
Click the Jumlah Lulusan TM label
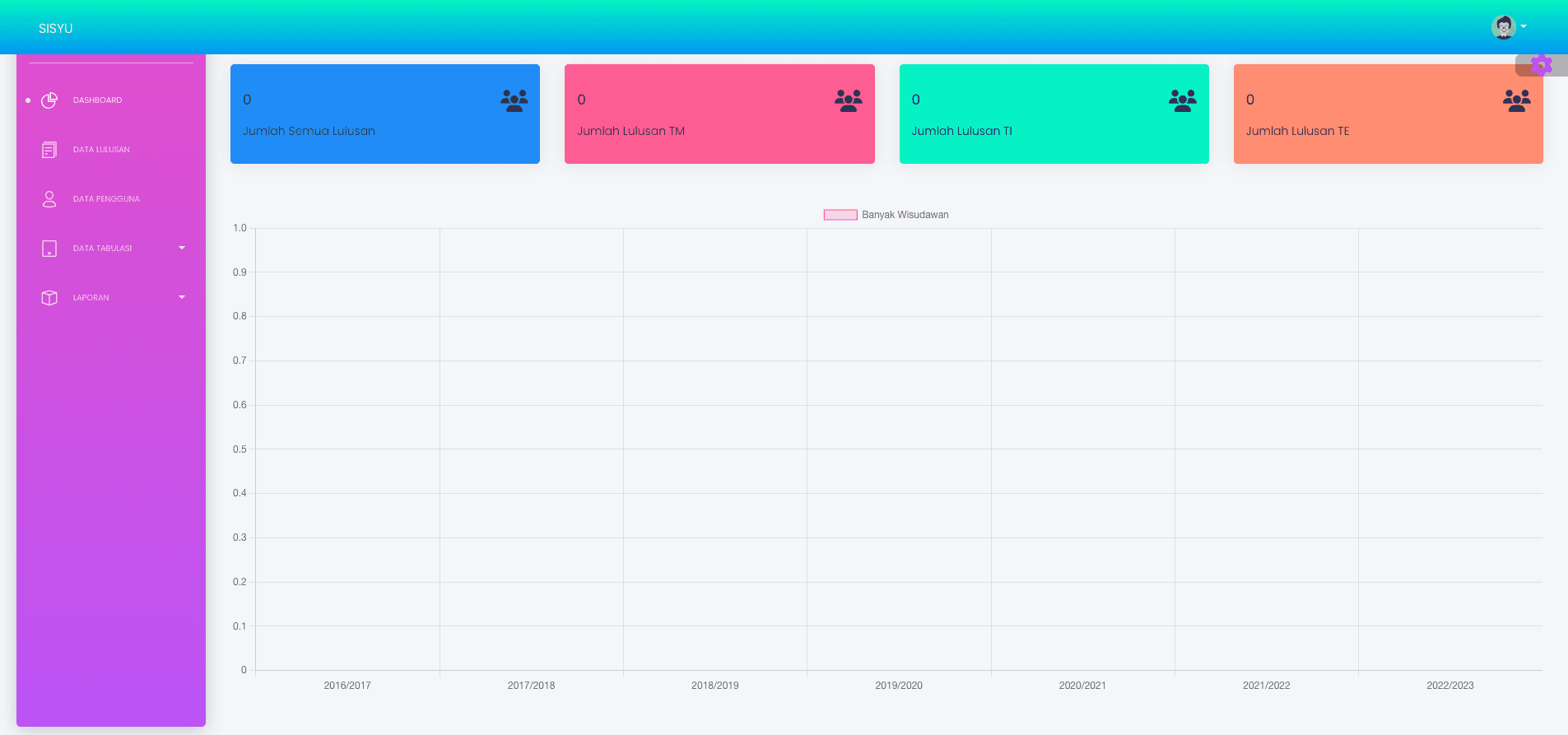[630, 131]
